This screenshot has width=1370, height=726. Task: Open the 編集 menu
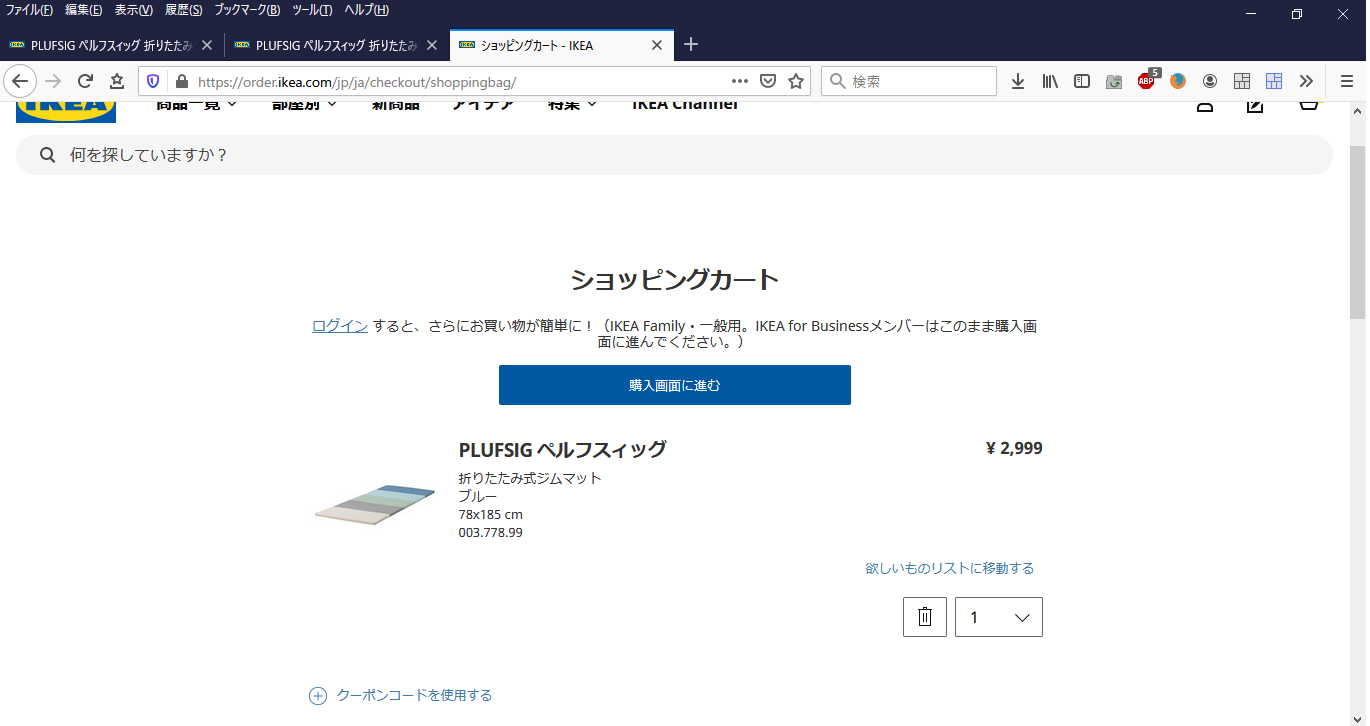click(x=83, y=10)
